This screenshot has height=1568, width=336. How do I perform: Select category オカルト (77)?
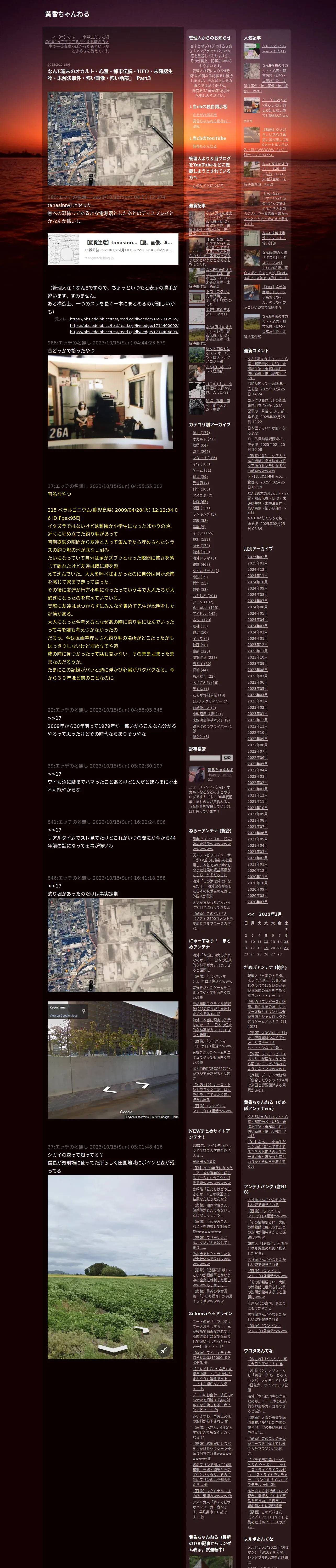pyautogui.click(x=204, y=439)
